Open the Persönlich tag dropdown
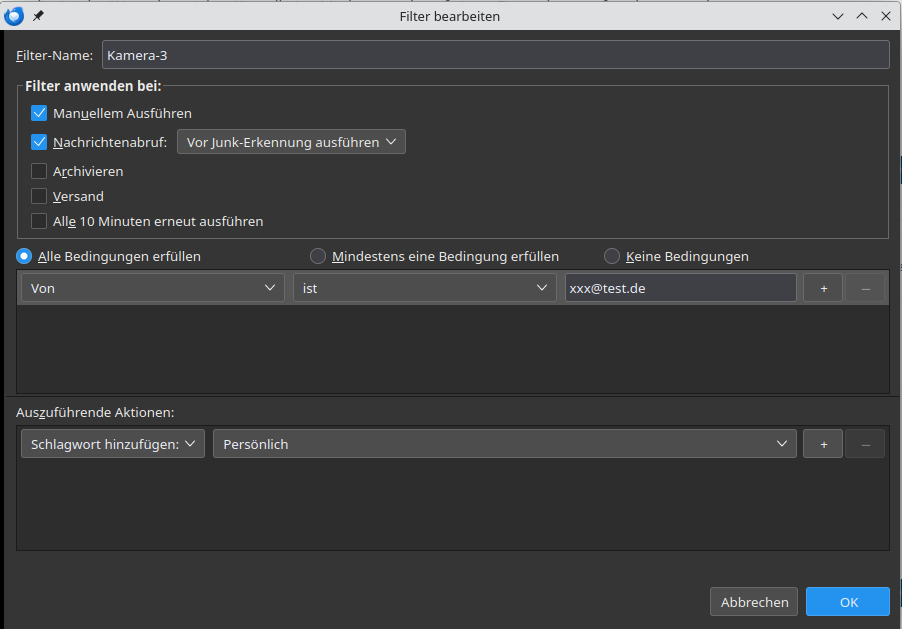This screenshot has width=902, height=629. pos(504,444)
